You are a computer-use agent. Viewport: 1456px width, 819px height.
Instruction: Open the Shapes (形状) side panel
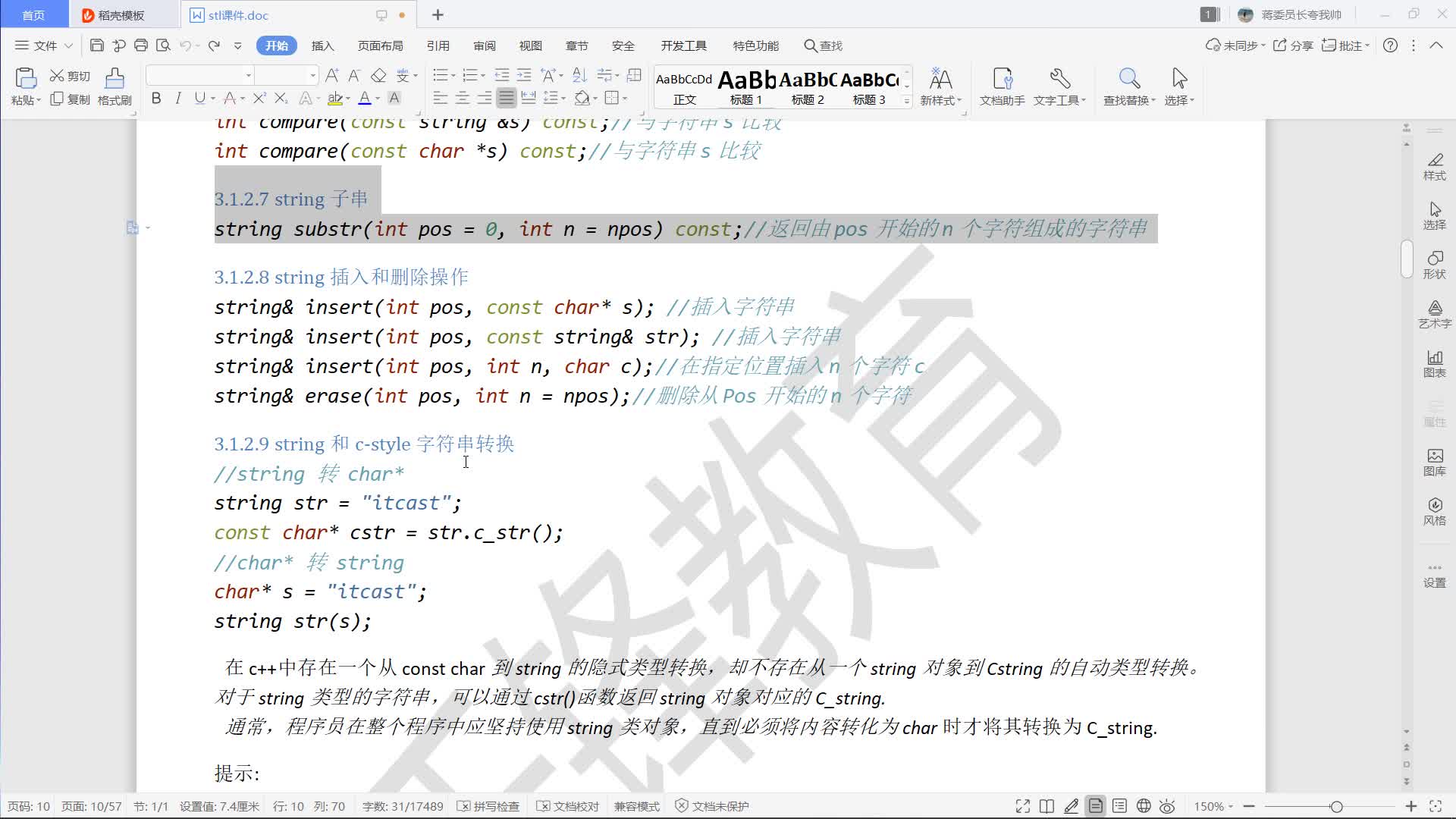point(1434,265)
